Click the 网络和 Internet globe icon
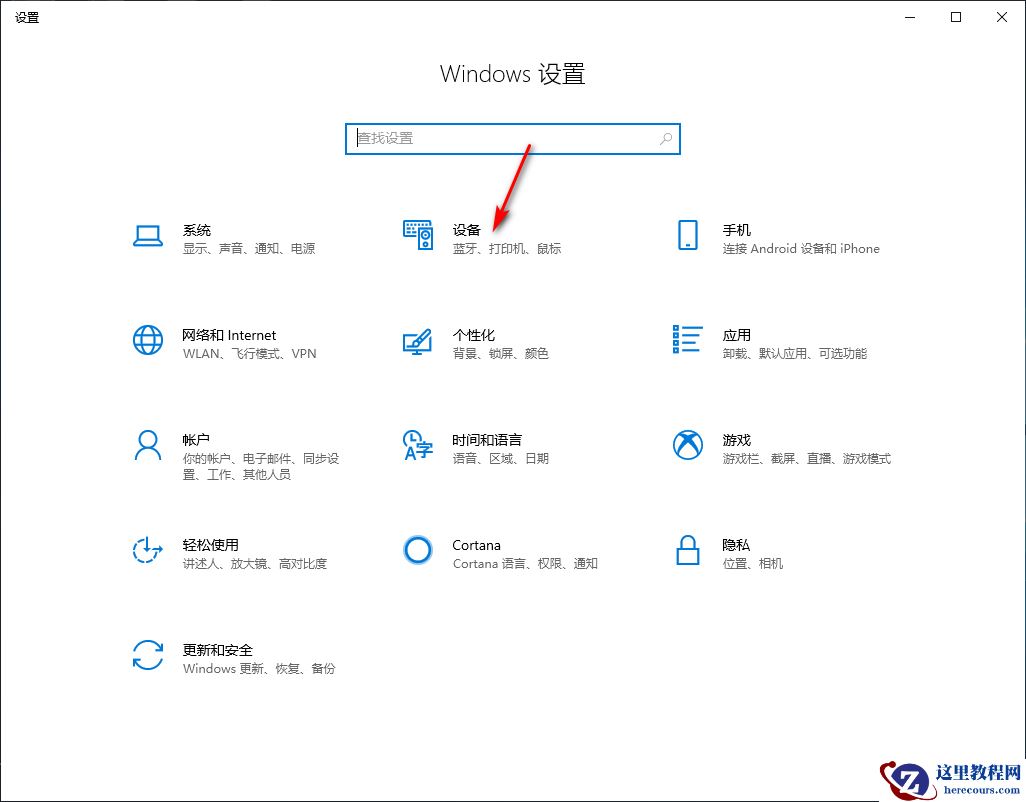Screen dimensions: 1026x802 [148, 341]
